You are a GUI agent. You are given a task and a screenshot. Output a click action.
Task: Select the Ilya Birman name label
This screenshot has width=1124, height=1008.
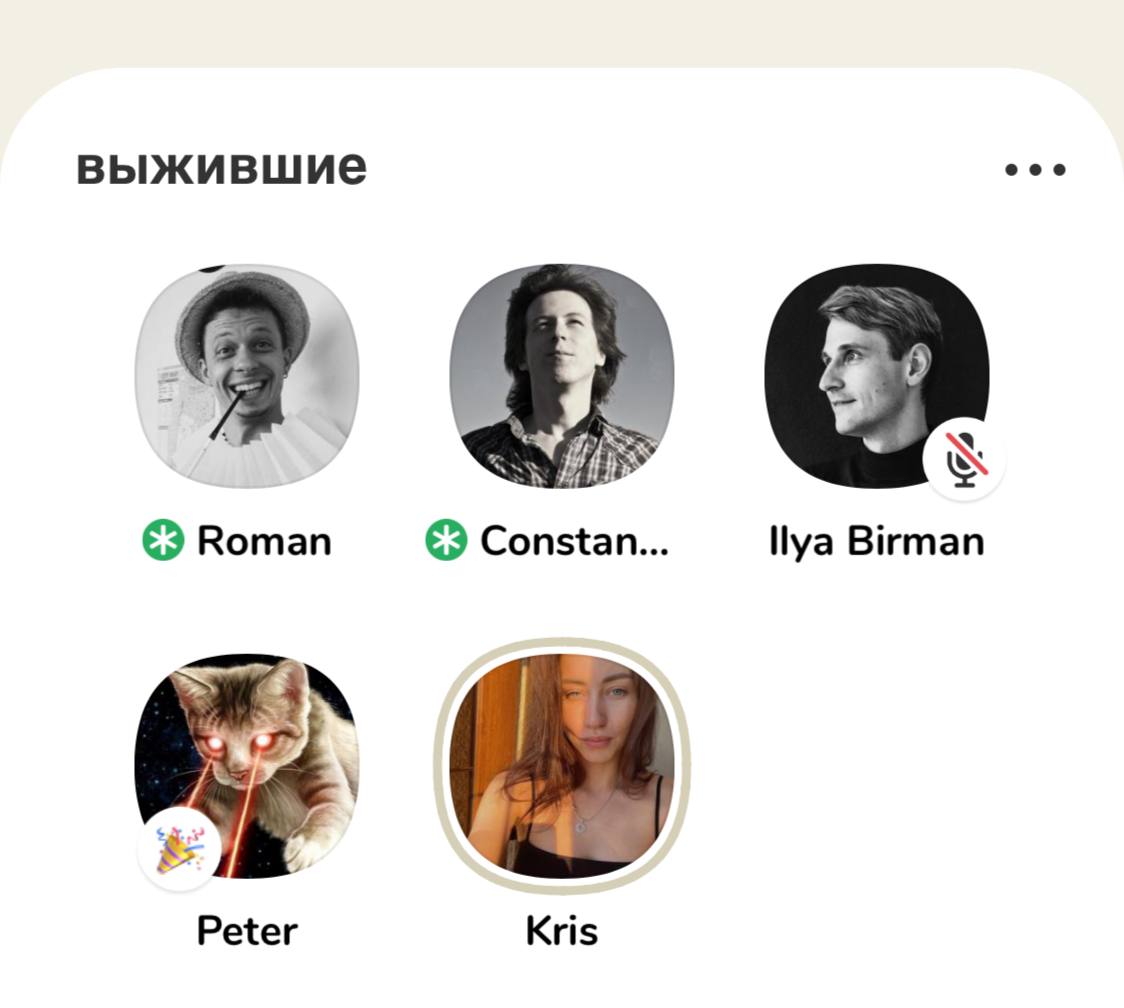coord(876,541)
